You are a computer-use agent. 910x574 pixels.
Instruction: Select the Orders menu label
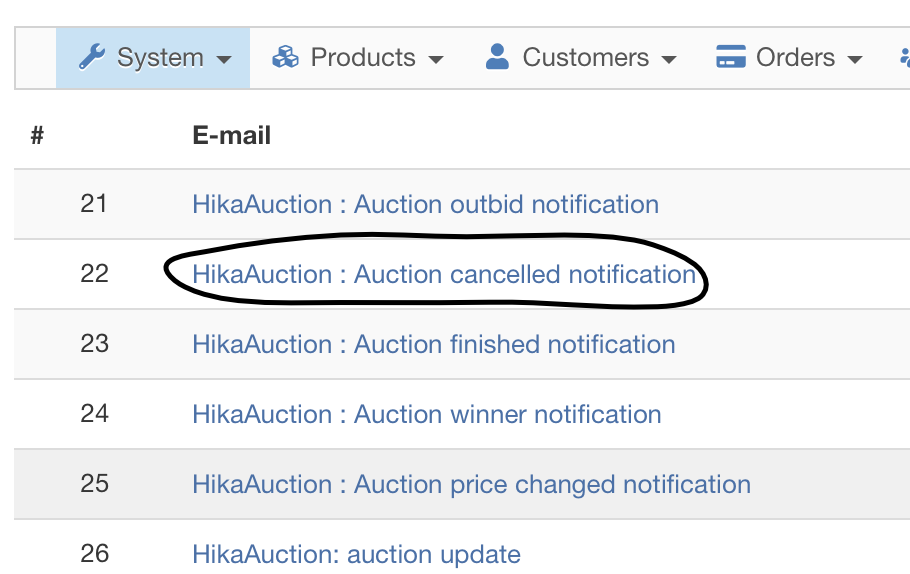(795, 58)
